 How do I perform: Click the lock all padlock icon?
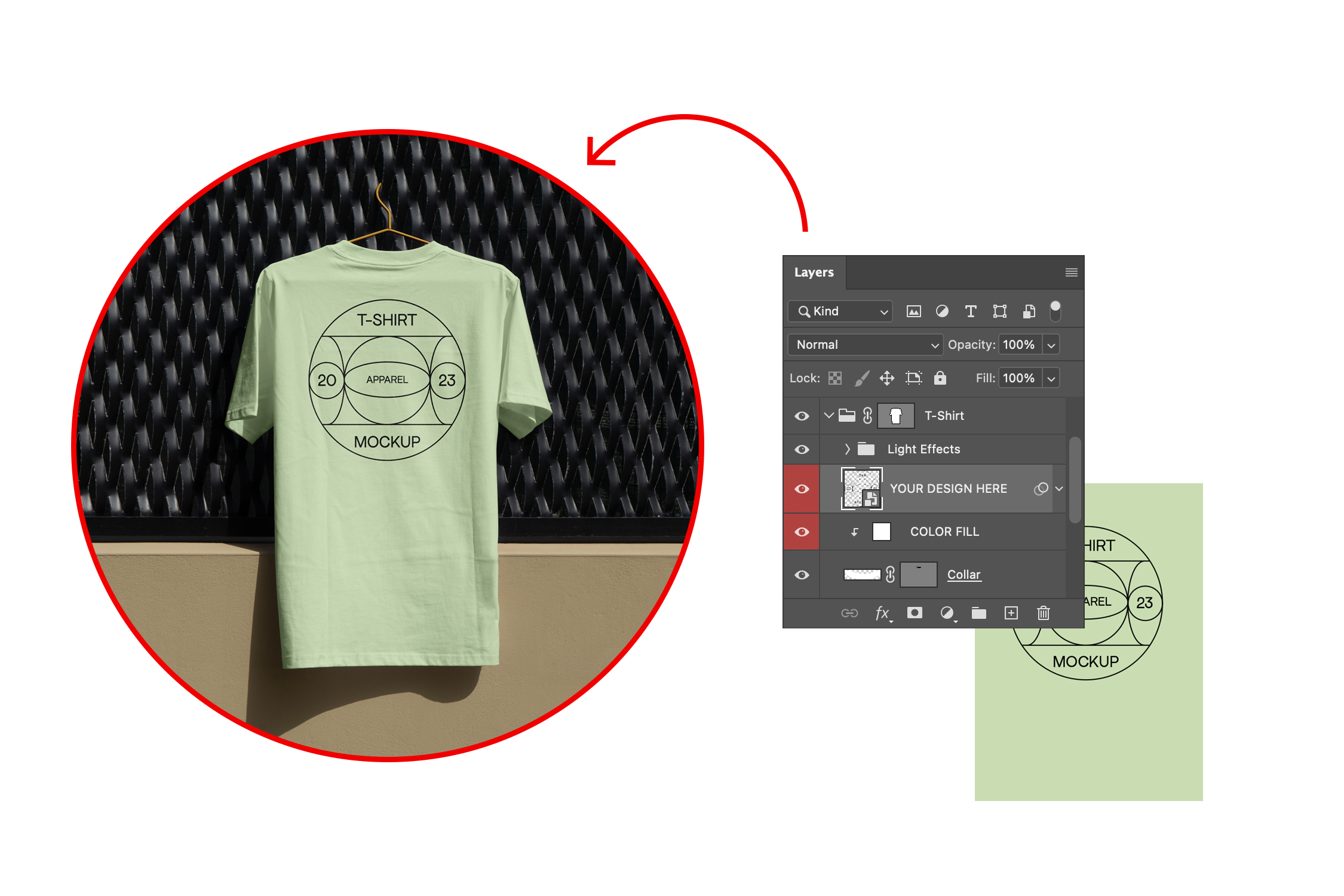(x=940, y=378)
